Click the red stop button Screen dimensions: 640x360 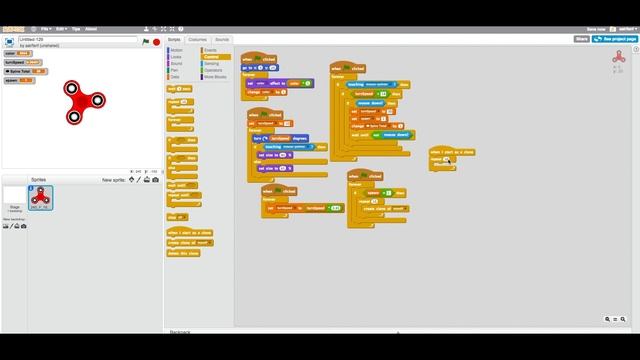[156, 42]
